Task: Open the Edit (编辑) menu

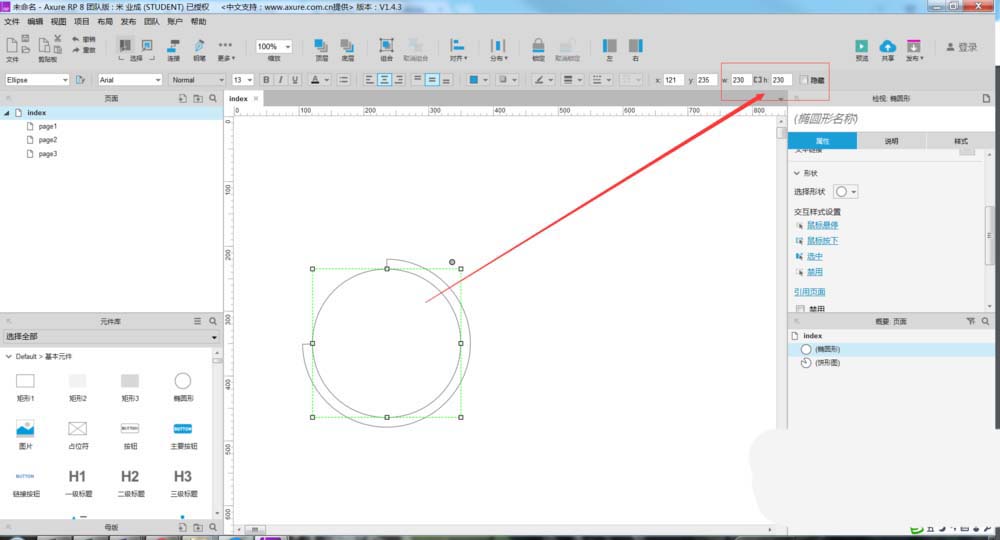Action: coord(34,22)
